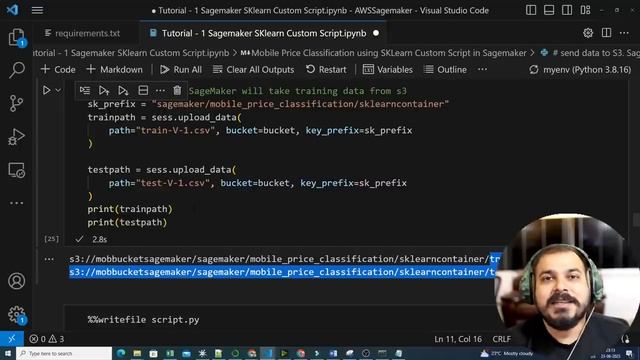Viewport: 640px width, 360px height.
Task: Change CRLF end of line sequence
Action: tap(501, 339)
